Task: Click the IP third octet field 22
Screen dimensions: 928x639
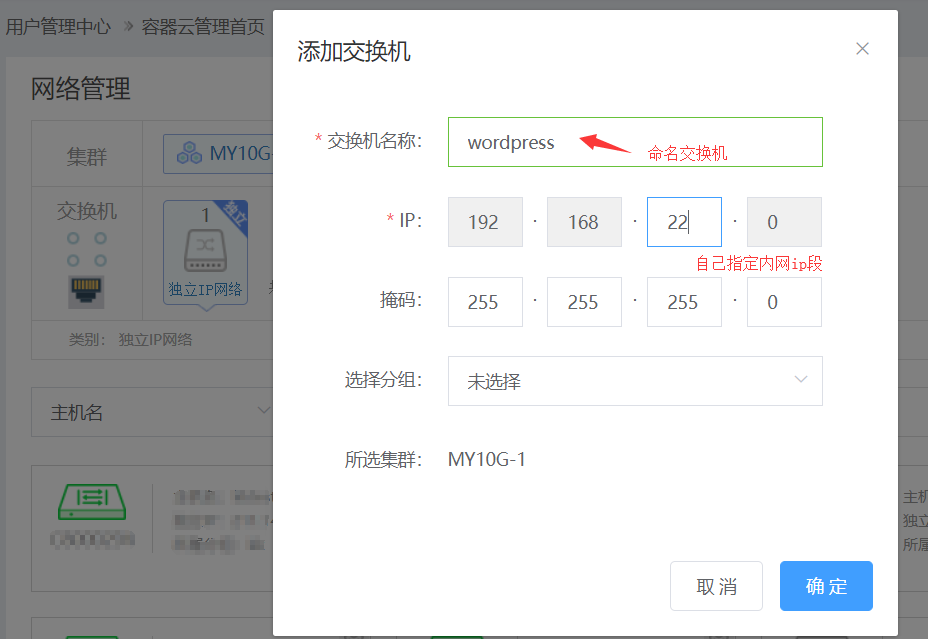Action: 684,222
